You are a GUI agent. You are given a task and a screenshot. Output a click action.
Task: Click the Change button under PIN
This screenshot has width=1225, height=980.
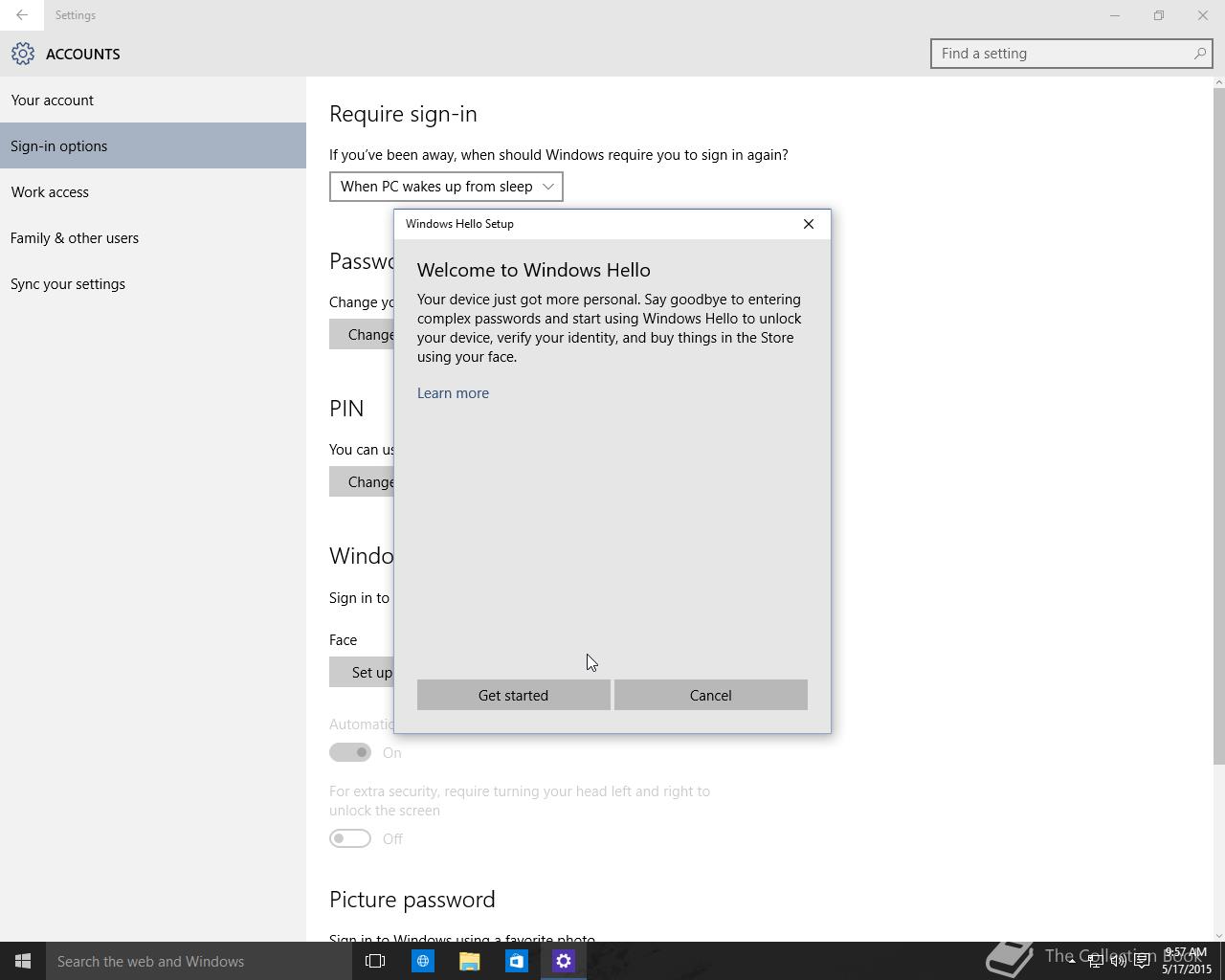[362, 481]
